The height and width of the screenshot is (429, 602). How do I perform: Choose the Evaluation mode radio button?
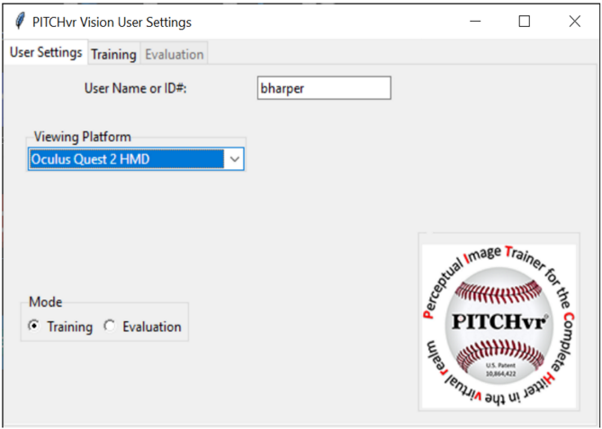coord(110,326)
